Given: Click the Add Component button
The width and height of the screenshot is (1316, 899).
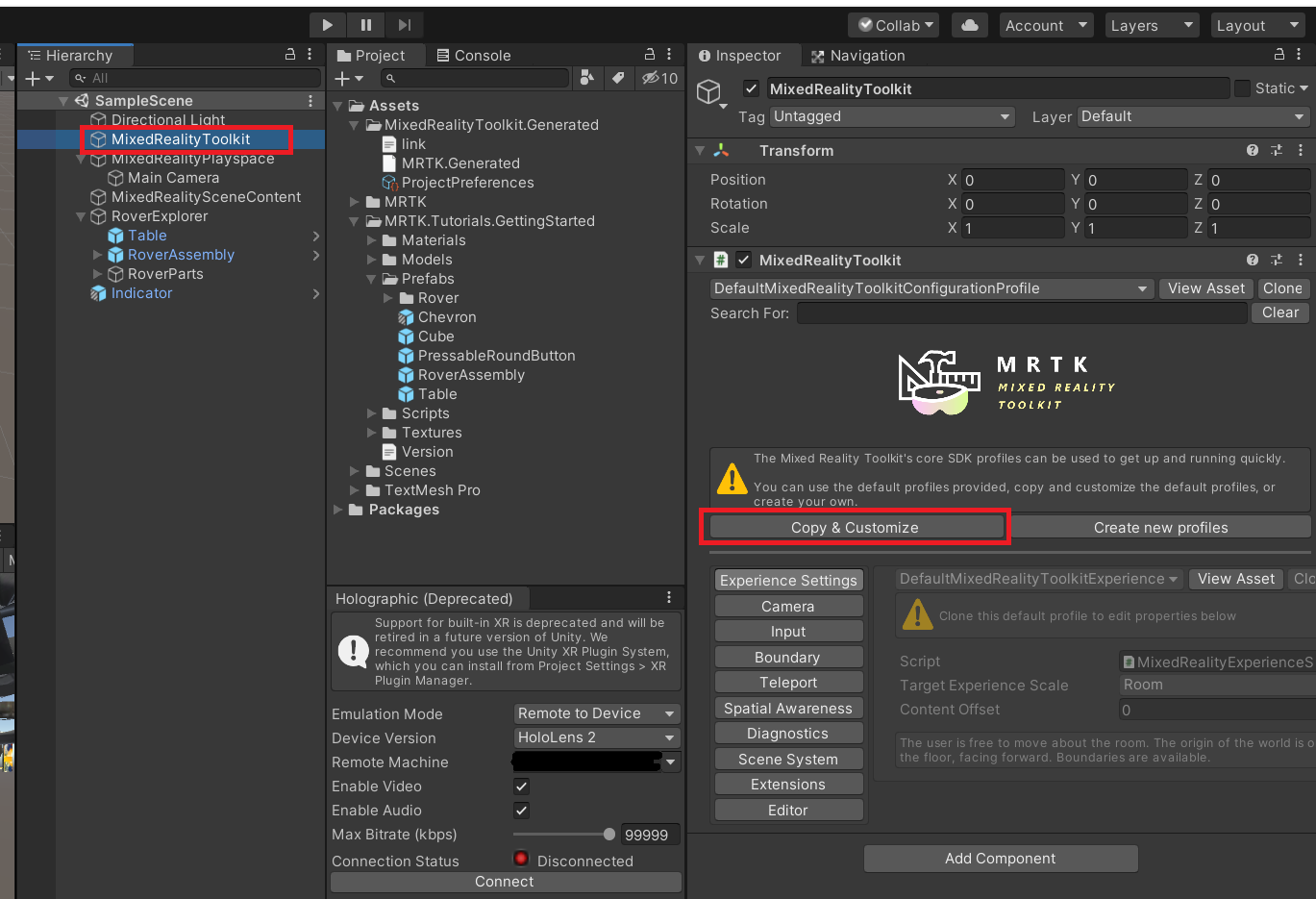Looking at the screenshot, I should (x=1001, y=859).
